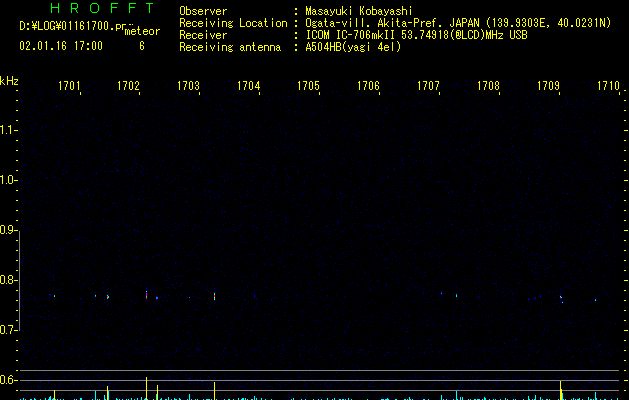Click the 1.1 frequency axis label
The image size is (629, 400).
[x=8, y=130]
